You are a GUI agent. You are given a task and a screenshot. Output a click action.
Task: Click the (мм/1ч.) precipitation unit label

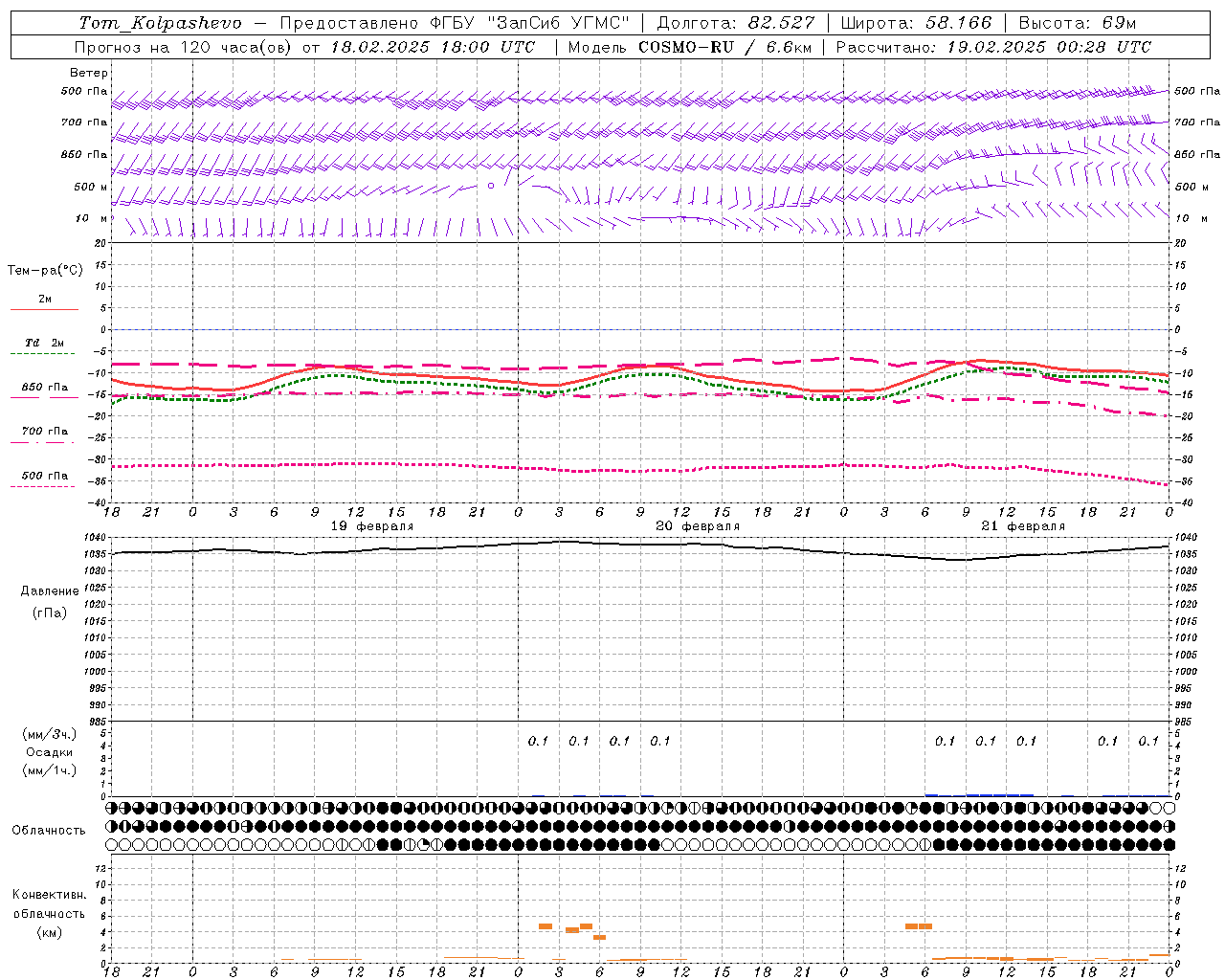pyautogui.click(x=50, y=771)
